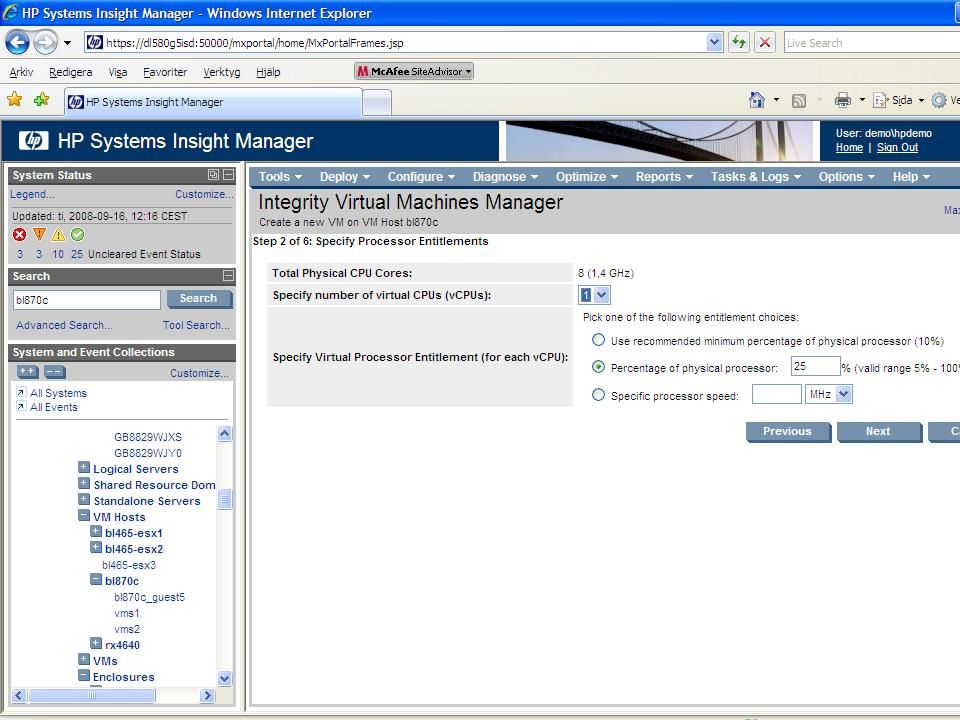This screenshot has height=720, width=960.
Task: Open Favorites Center star icon
Action: click(15, 99)
